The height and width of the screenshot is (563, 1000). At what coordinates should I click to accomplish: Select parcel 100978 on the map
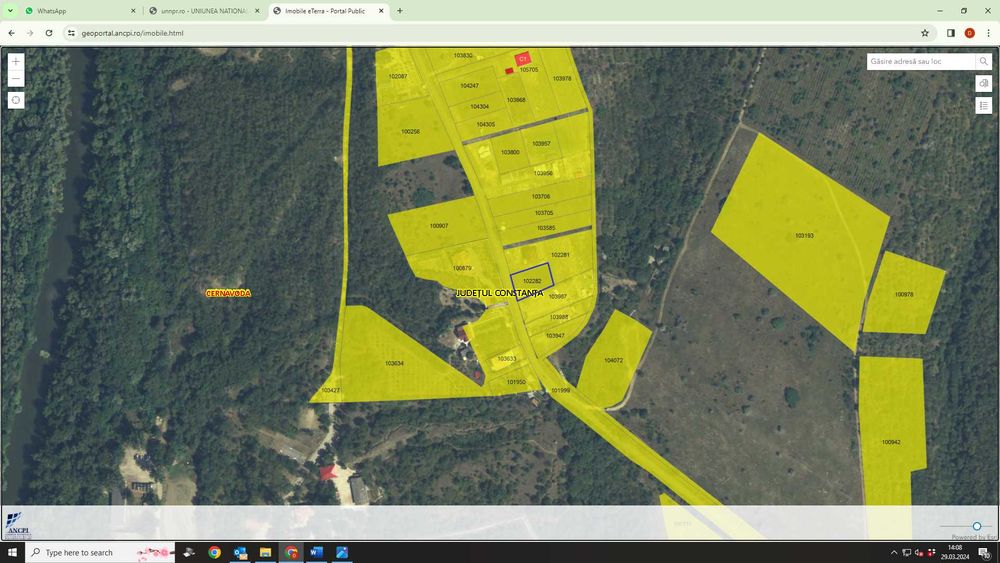pos(904,295)
